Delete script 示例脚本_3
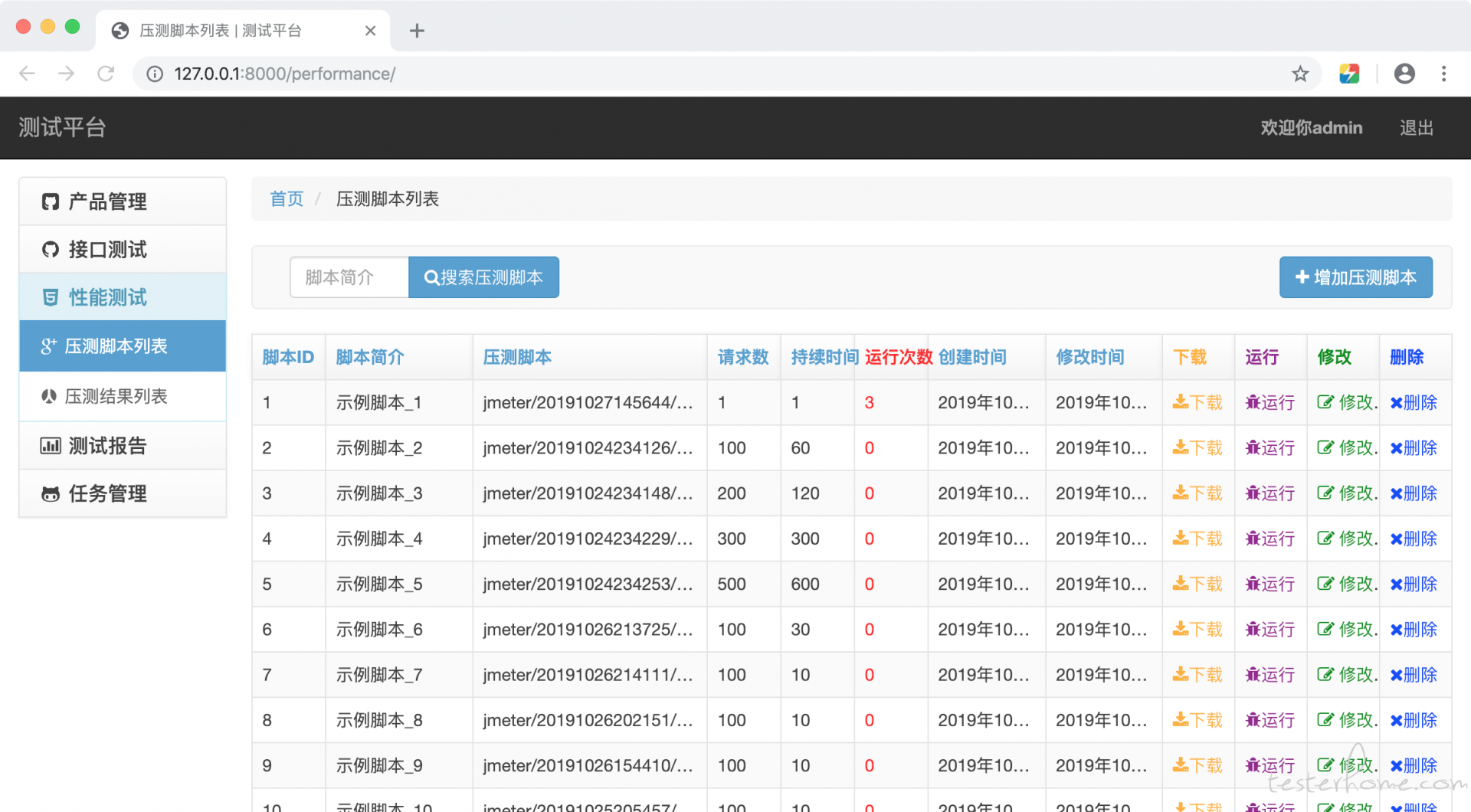 [1414, 493]
